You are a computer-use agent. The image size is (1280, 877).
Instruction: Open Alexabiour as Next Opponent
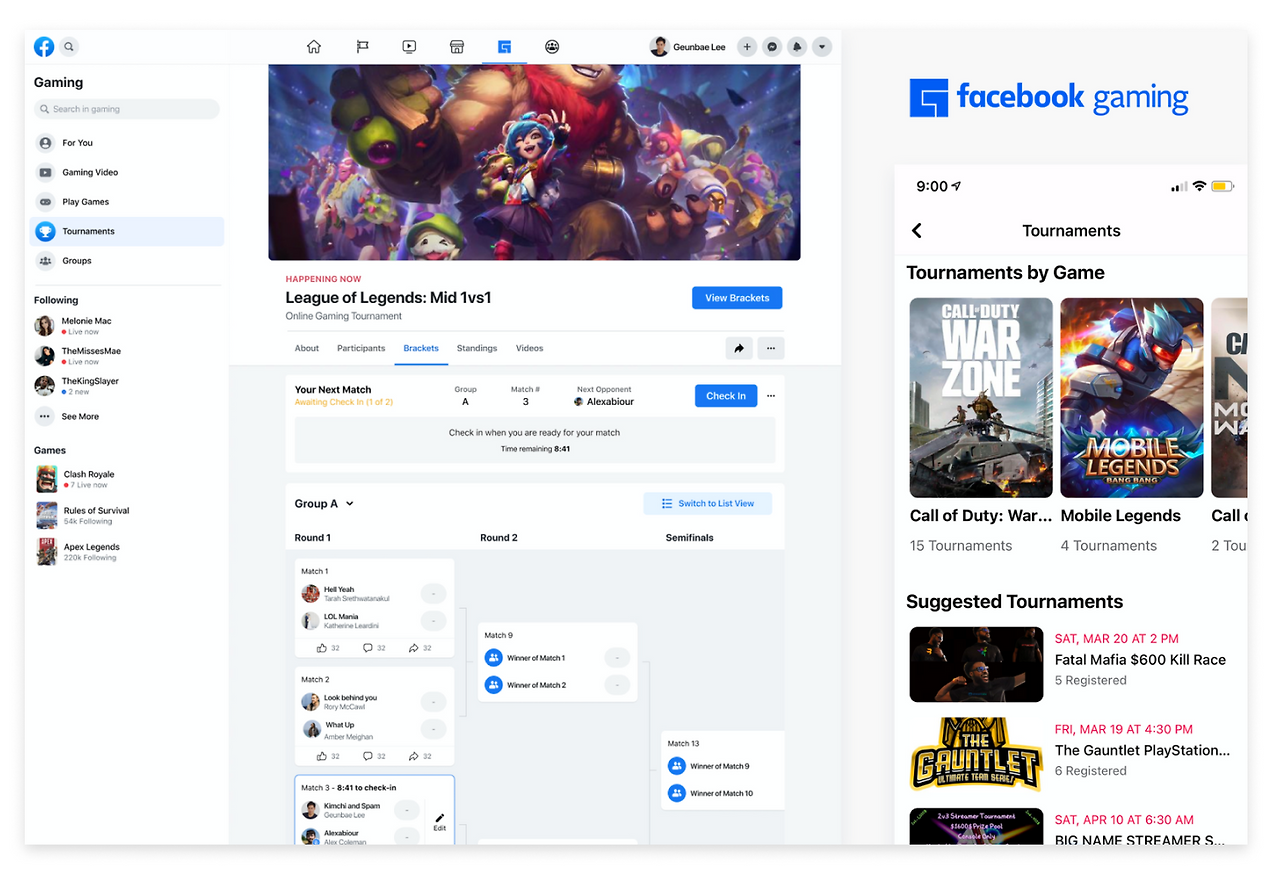click(x=604, y=402)
